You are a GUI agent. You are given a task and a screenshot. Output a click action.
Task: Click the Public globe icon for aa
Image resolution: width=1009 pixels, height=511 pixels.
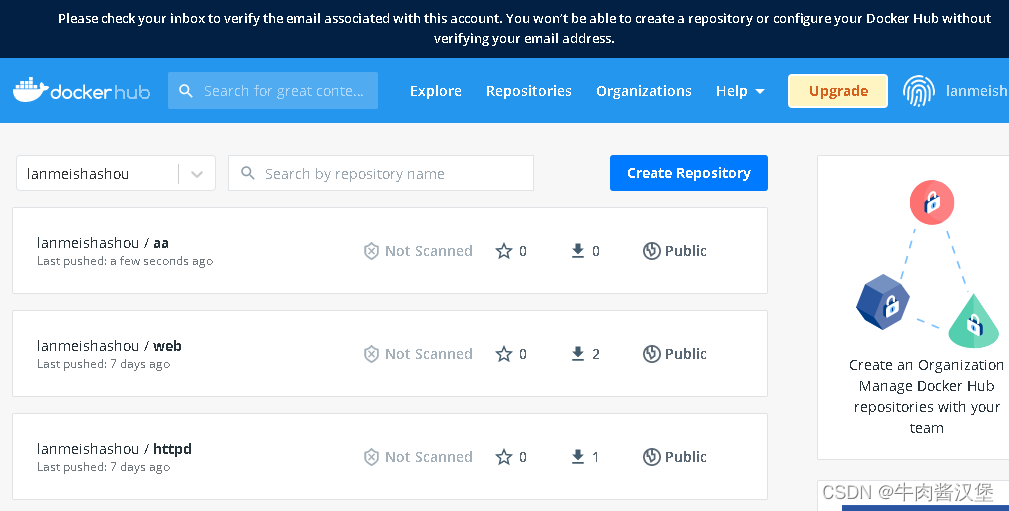[x=652, y=251]
